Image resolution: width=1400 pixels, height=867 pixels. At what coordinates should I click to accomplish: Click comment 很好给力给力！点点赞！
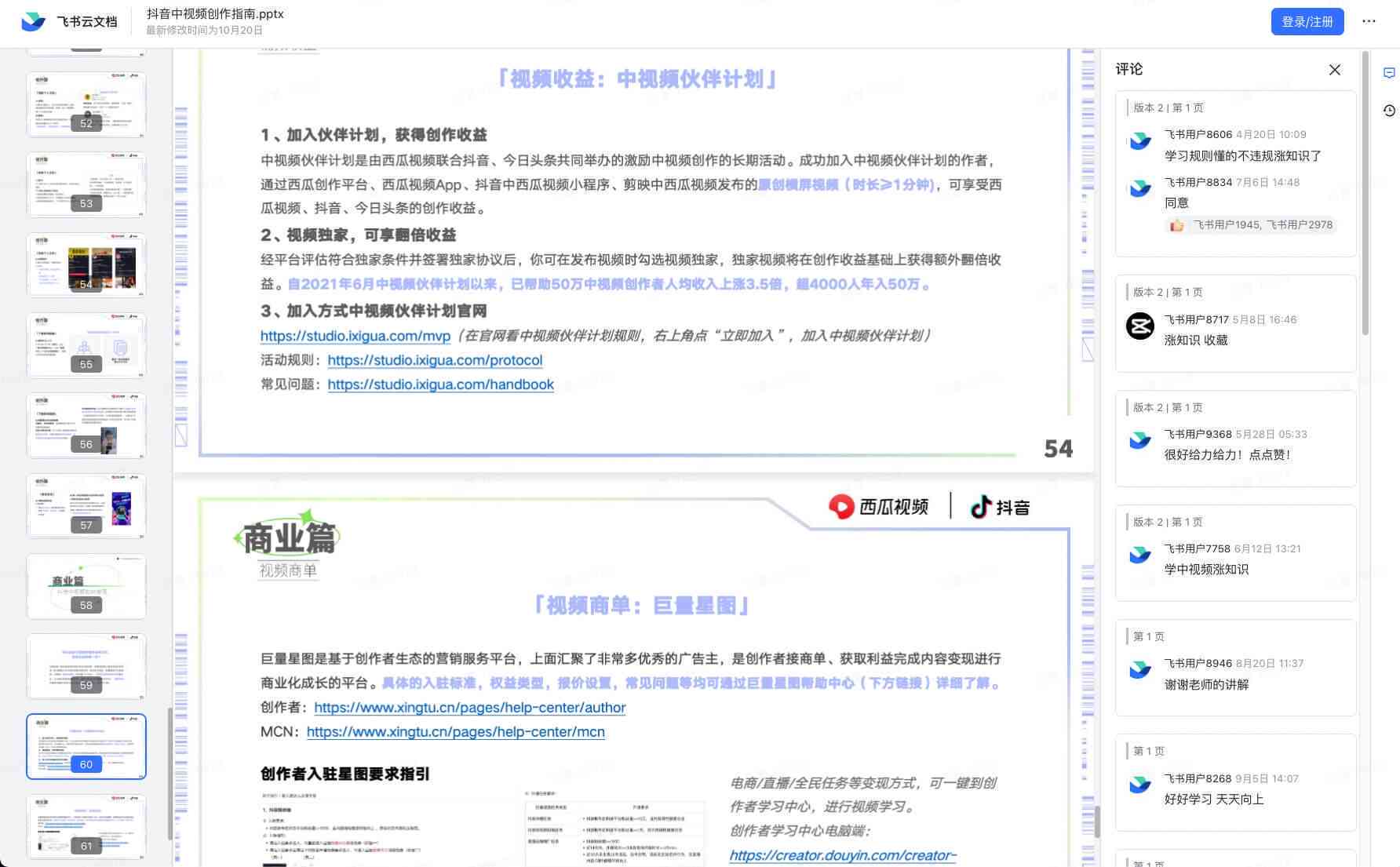pos(1227,455)
